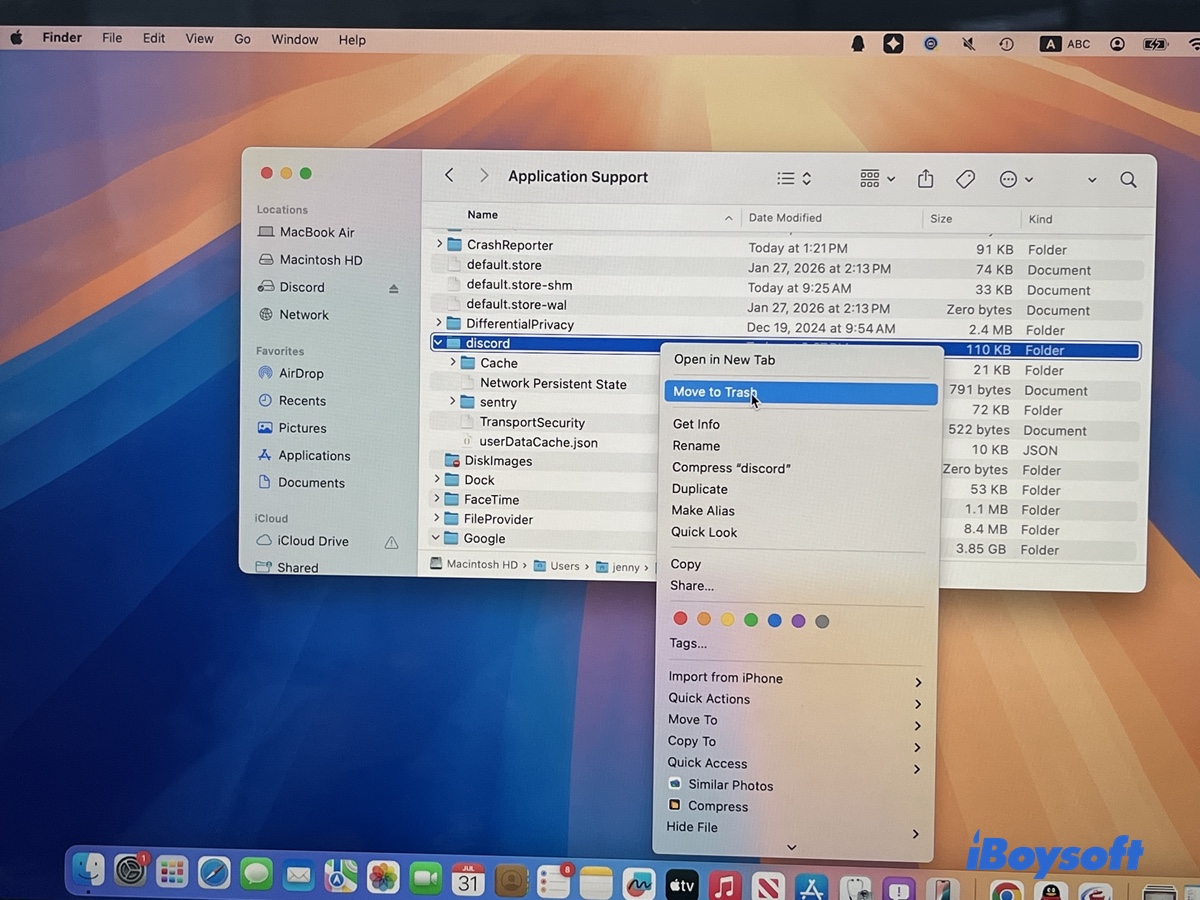This screenshot has height=900, width=1200.
Task: Open AirDrop in Finder sidebar
Action: 301,373
